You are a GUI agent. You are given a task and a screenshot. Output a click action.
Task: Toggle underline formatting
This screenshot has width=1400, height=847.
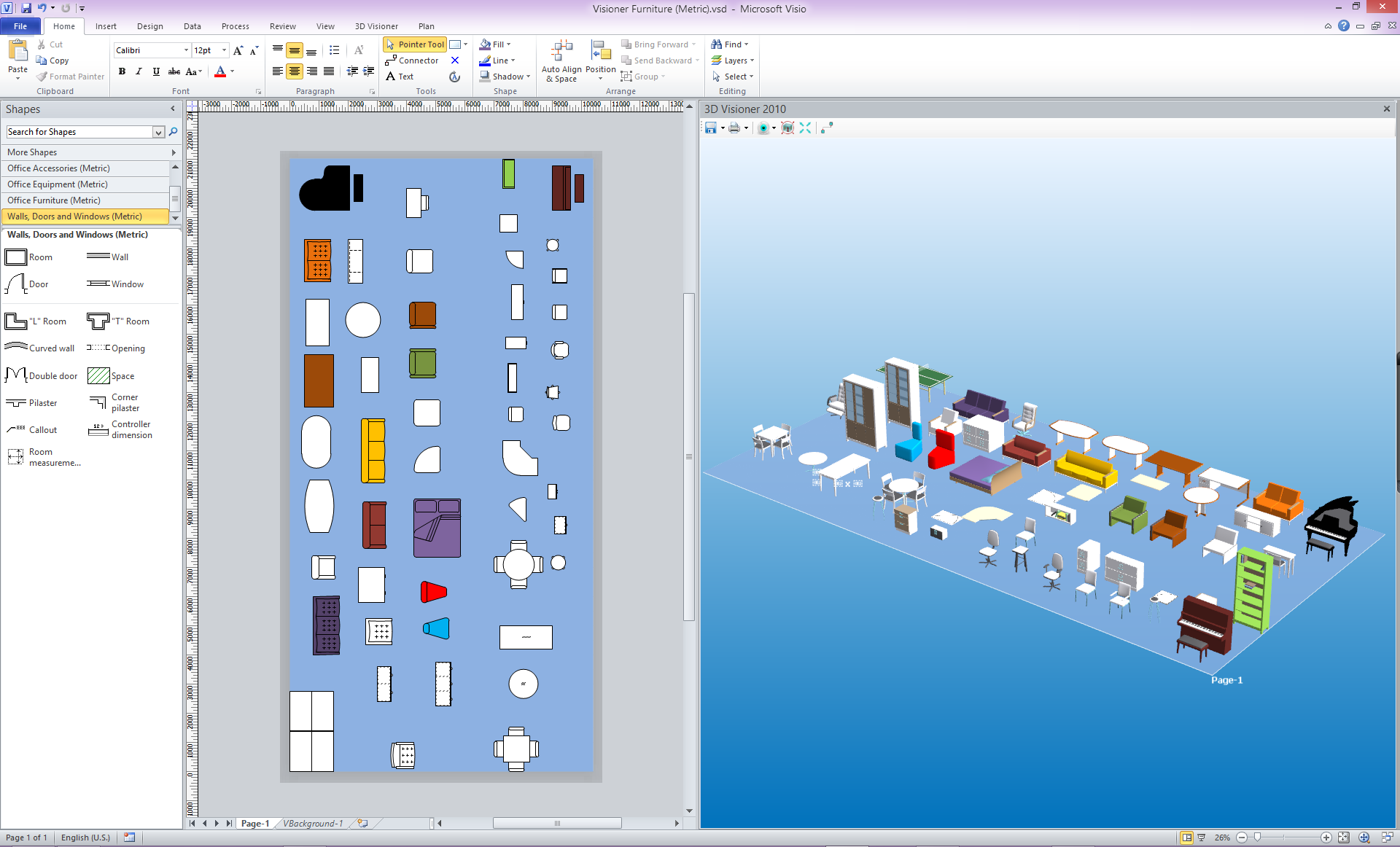(156, 71)
